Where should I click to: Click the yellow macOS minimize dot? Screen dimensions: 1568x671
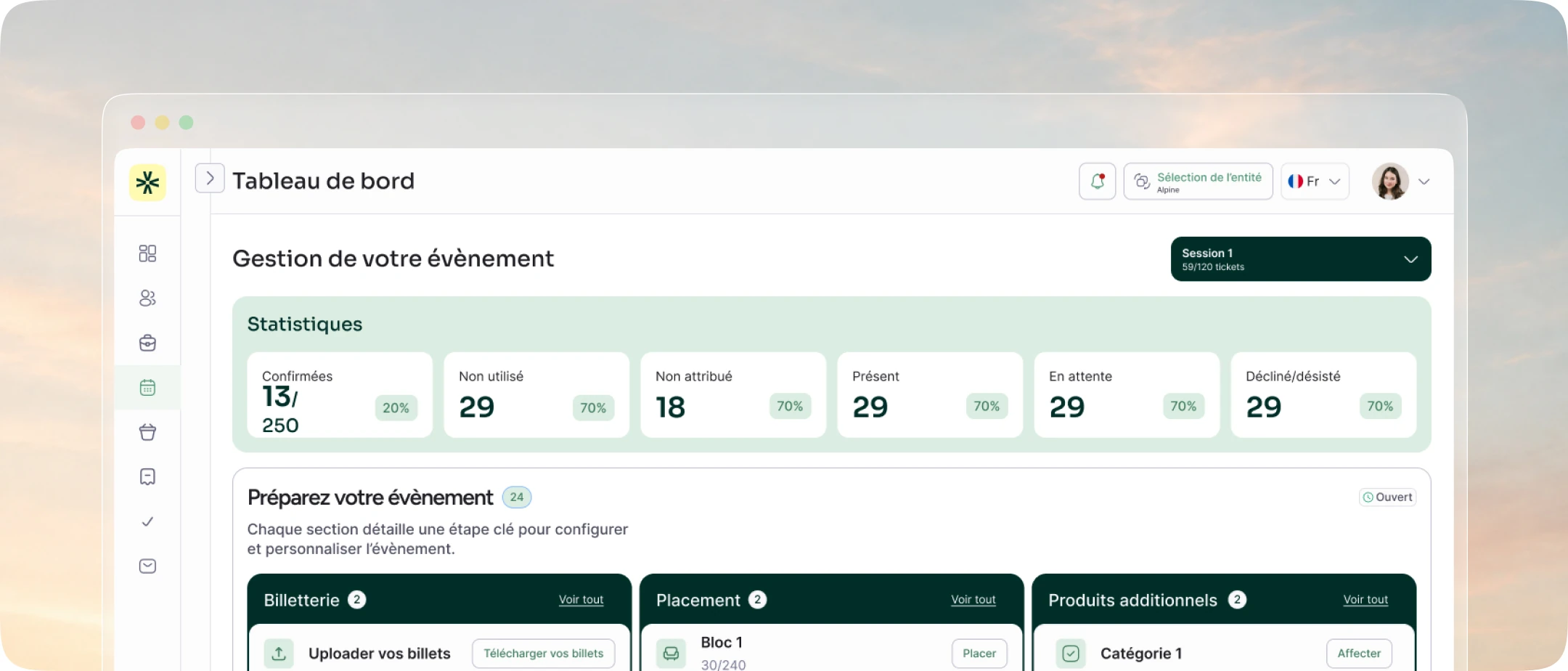pos(162,123)
